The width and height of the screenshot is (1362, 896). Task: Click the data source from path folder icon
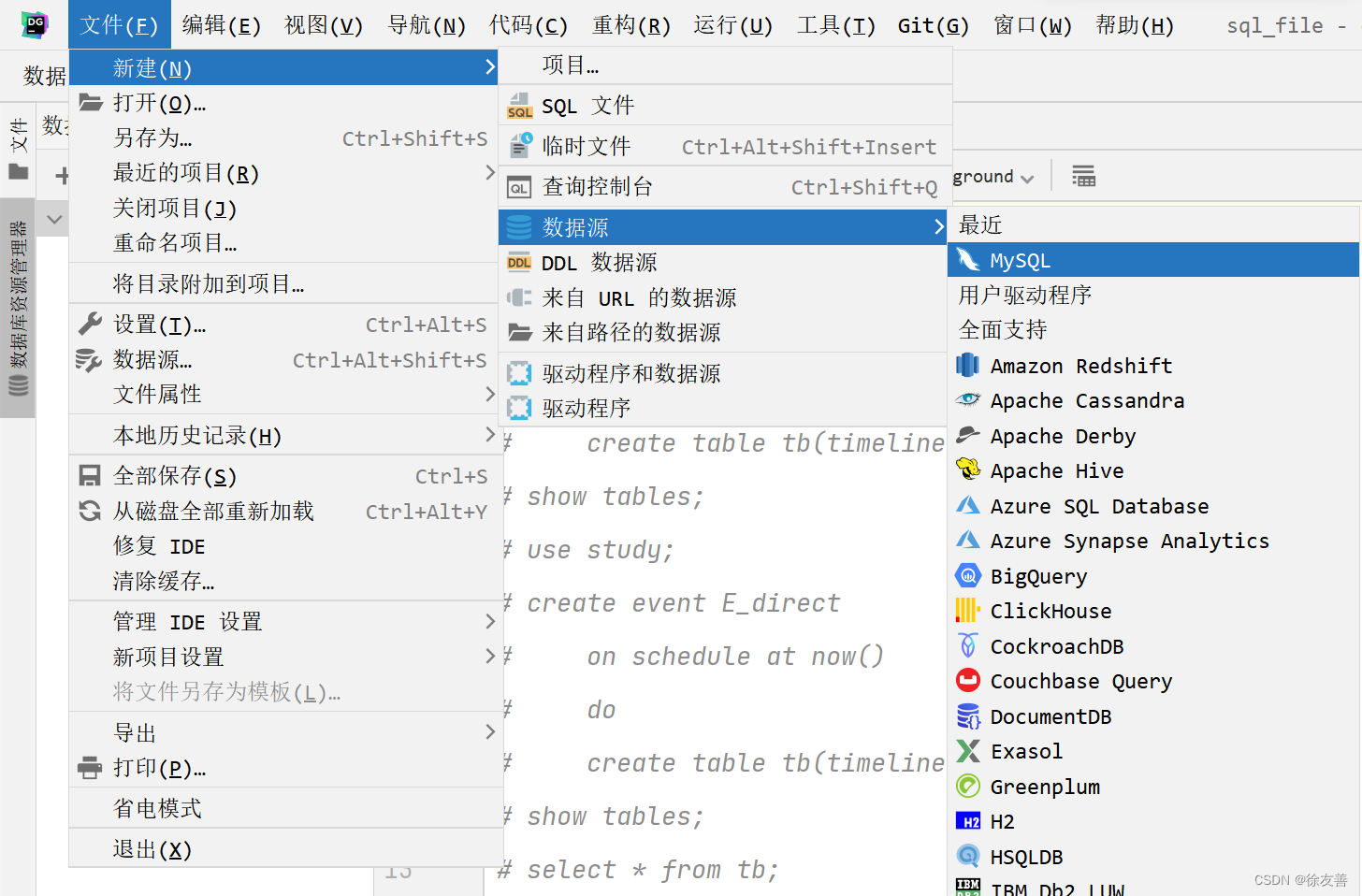[x=519, y=332]
